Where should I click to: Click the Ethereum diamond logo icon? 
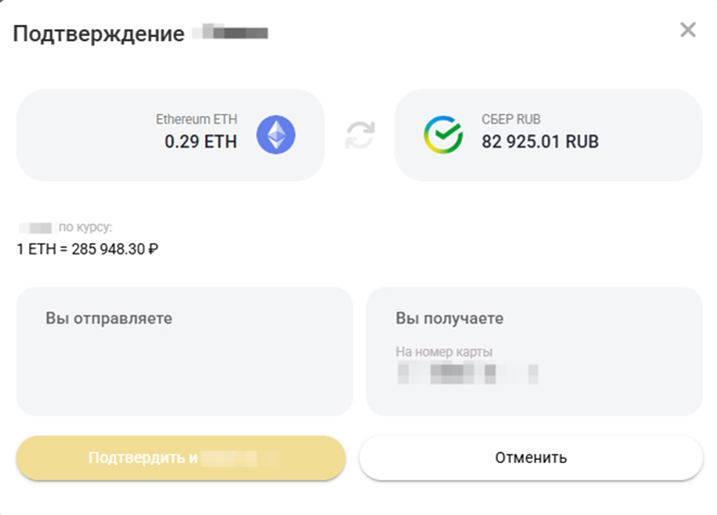tap(275, 134)
